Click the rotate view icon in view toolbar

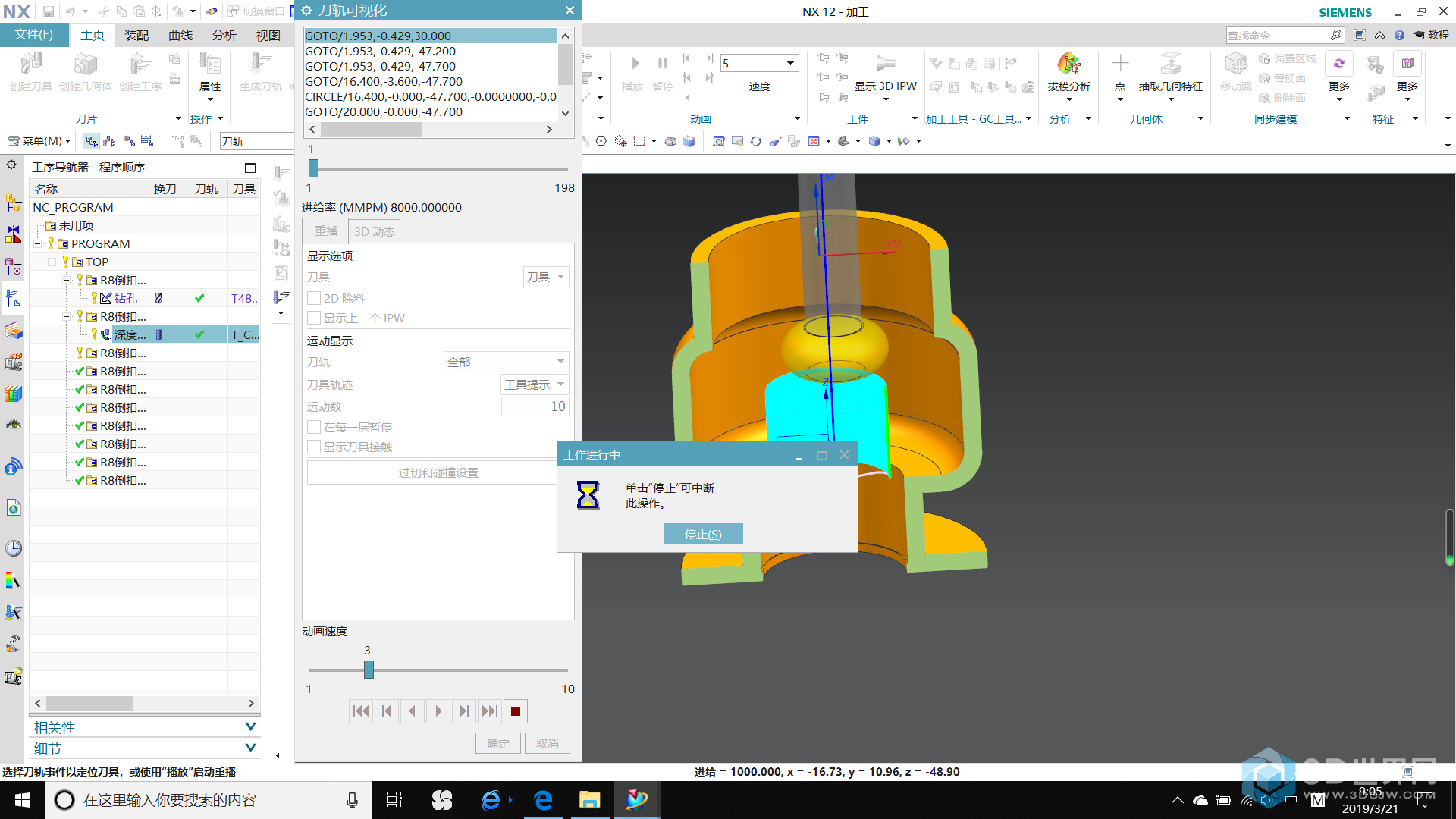coord(755,141)
